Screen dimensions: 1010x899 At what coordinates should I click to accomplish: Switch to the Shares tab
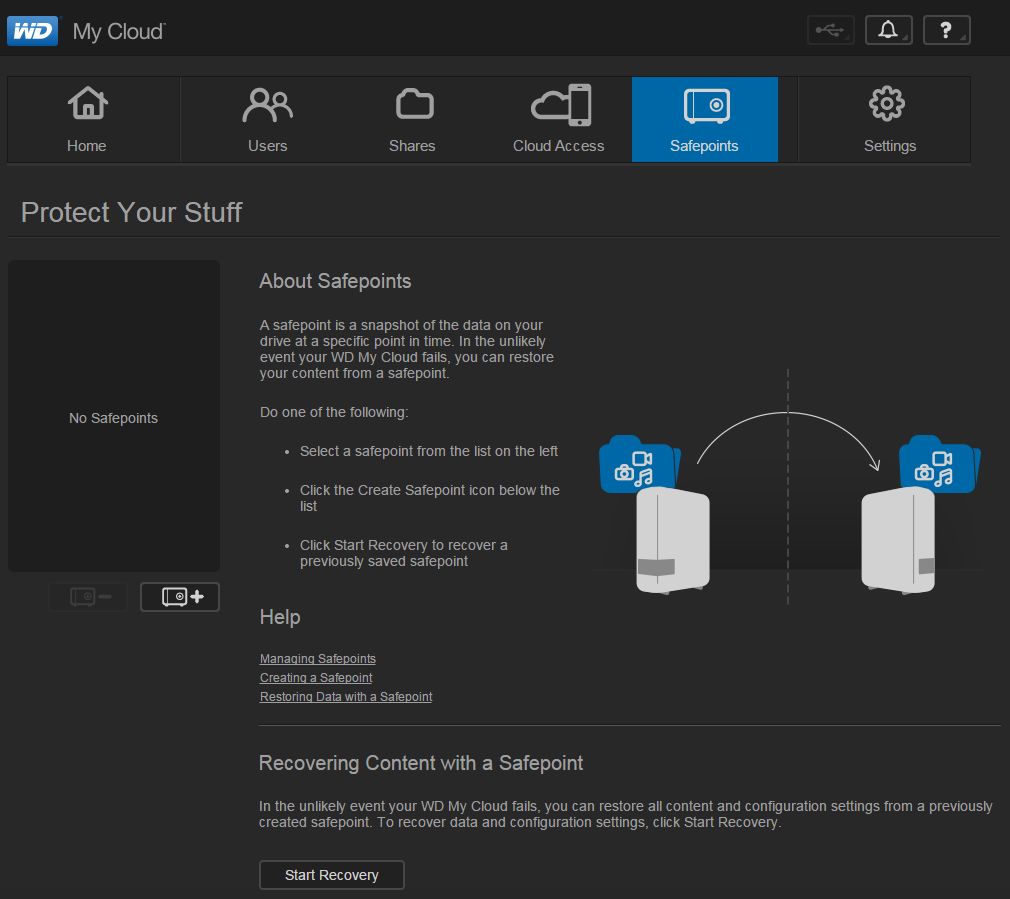tap(412, 120)
